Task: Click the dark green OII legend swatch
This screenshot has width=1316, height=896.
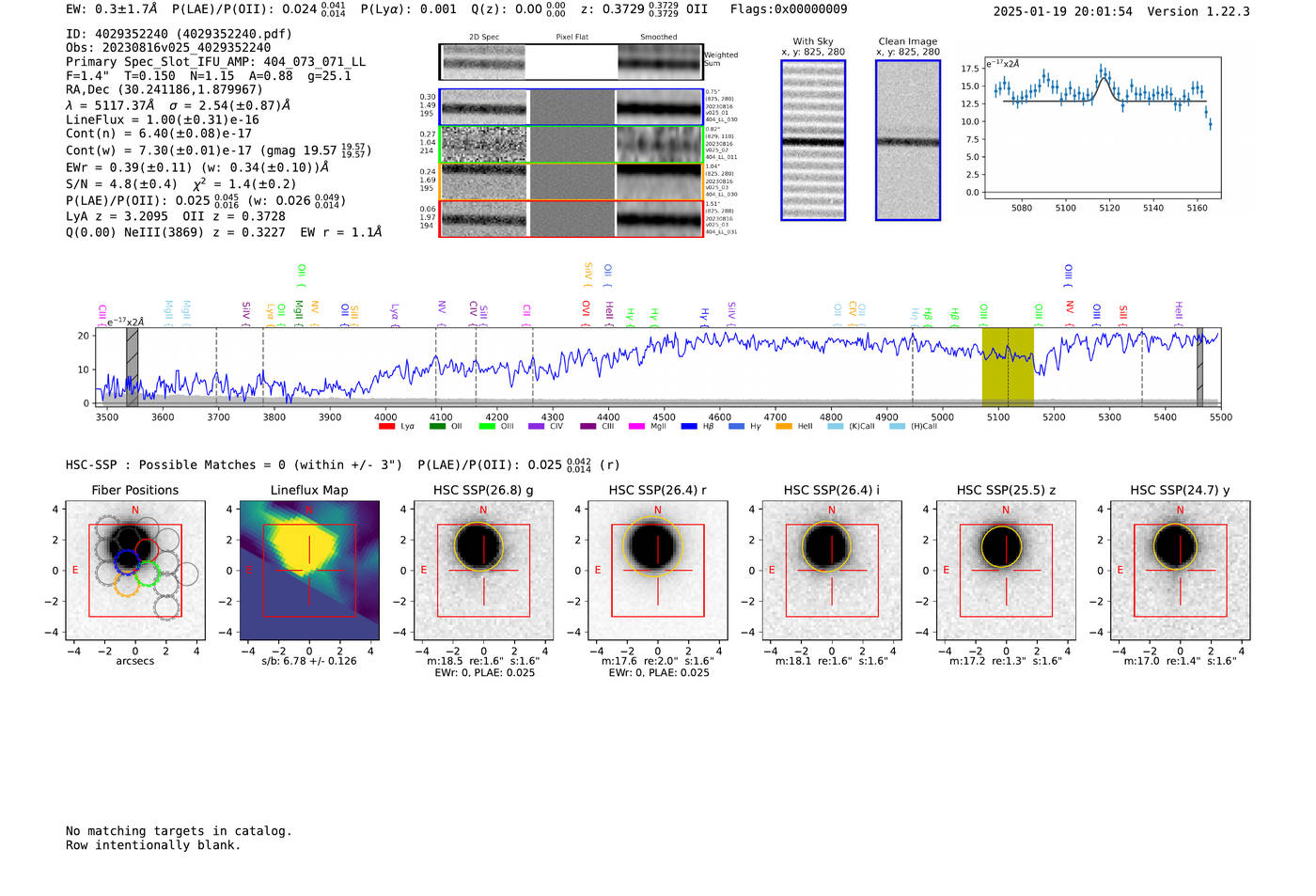Action: pos(436,427)
